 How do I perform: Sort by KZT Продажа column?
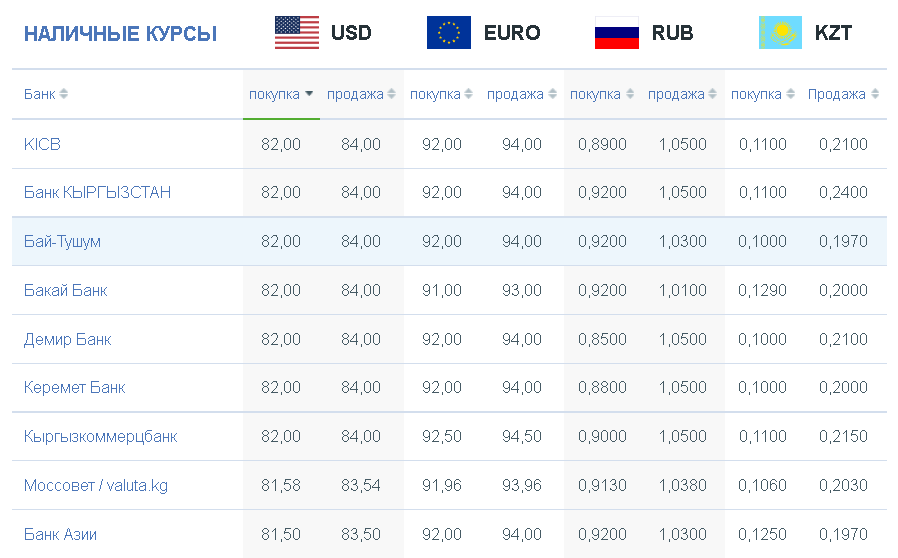pos(843,95)
